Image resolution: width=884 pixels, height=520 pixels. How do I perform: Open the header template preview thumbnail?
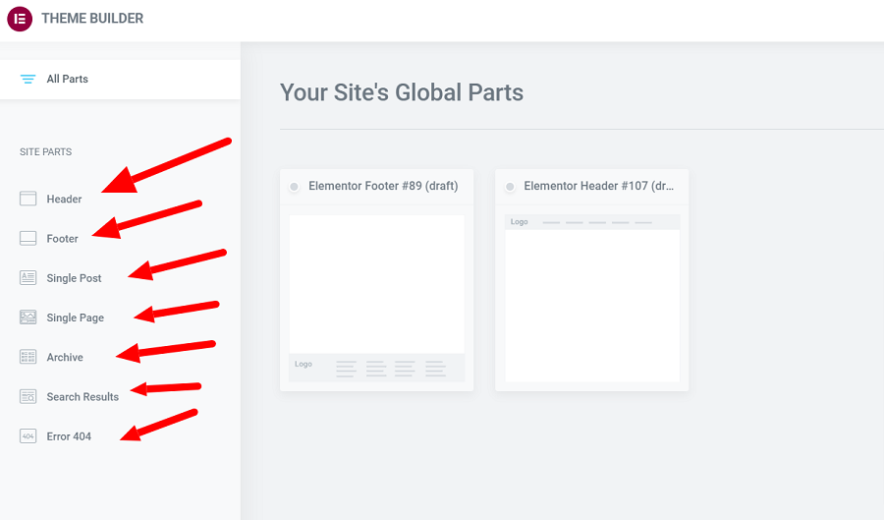(592, 298)
